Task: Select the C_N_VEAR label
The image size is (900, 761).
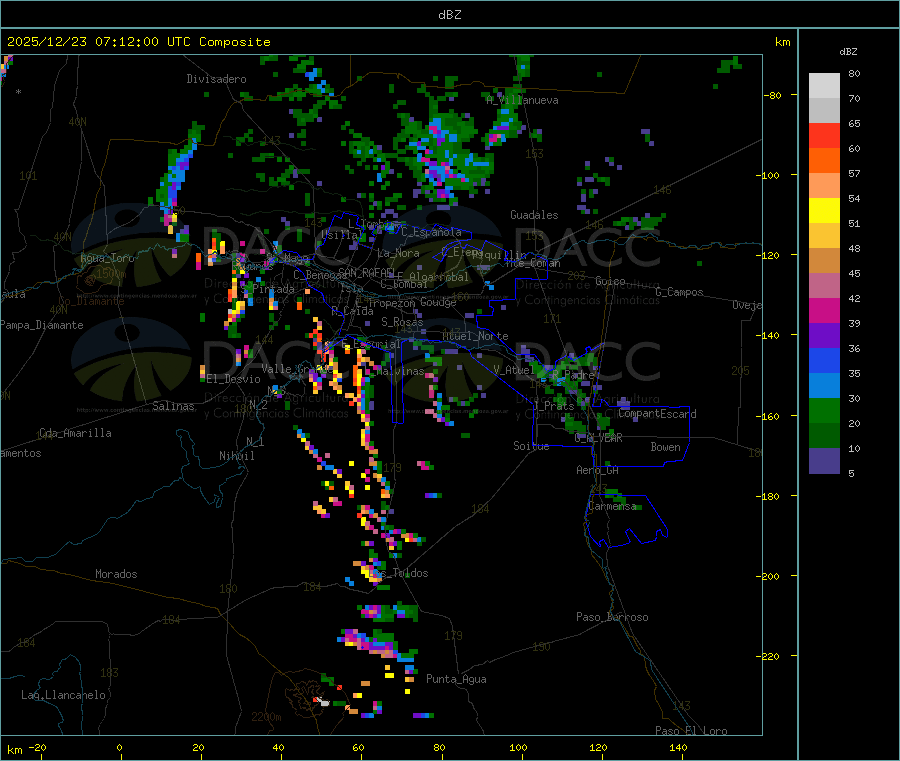Action: click(598, 438)
